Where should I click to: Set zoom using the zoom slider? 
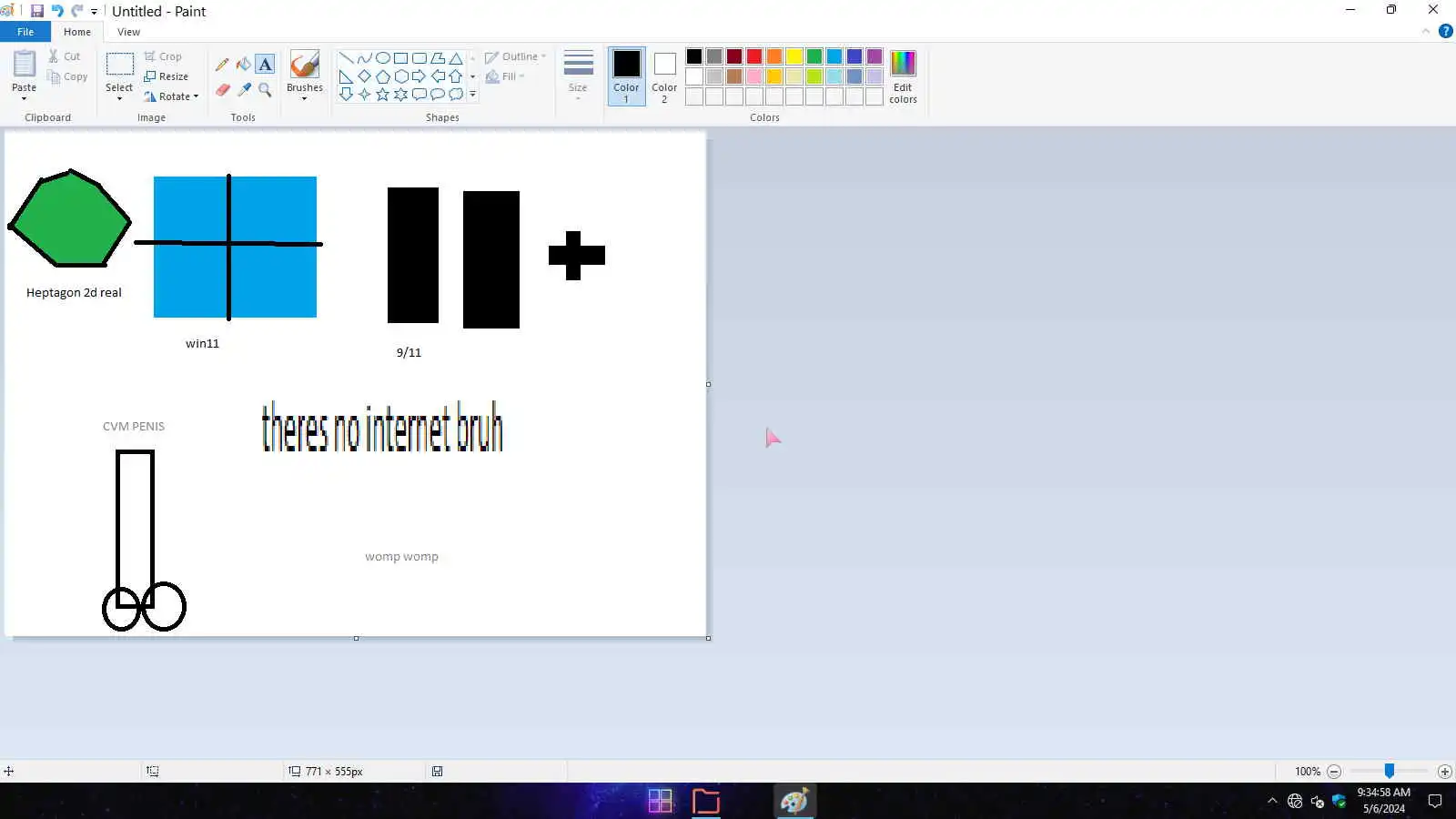(x=1390, y=772)
